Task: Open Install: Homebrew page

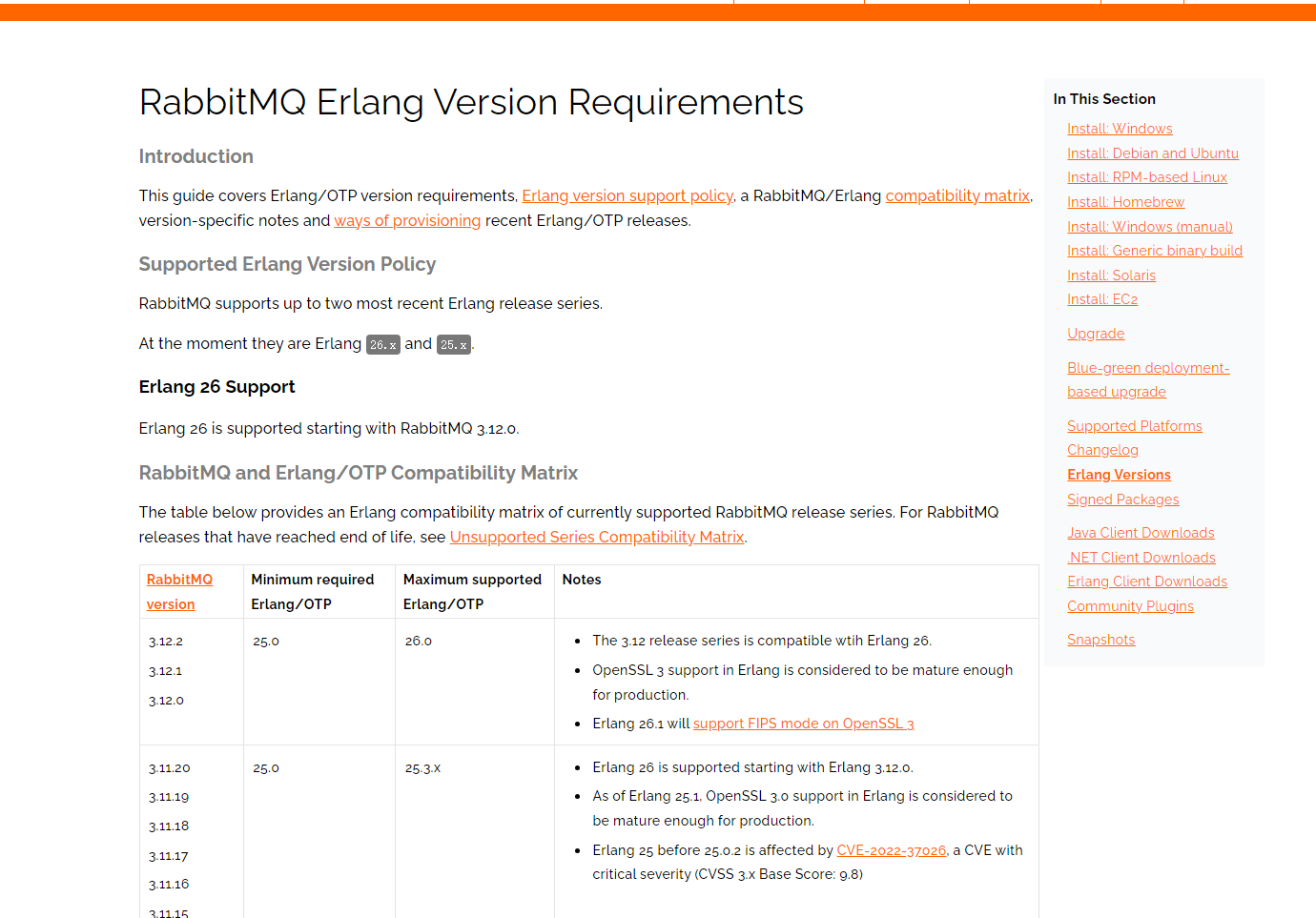Action: tap(1125, 202)
